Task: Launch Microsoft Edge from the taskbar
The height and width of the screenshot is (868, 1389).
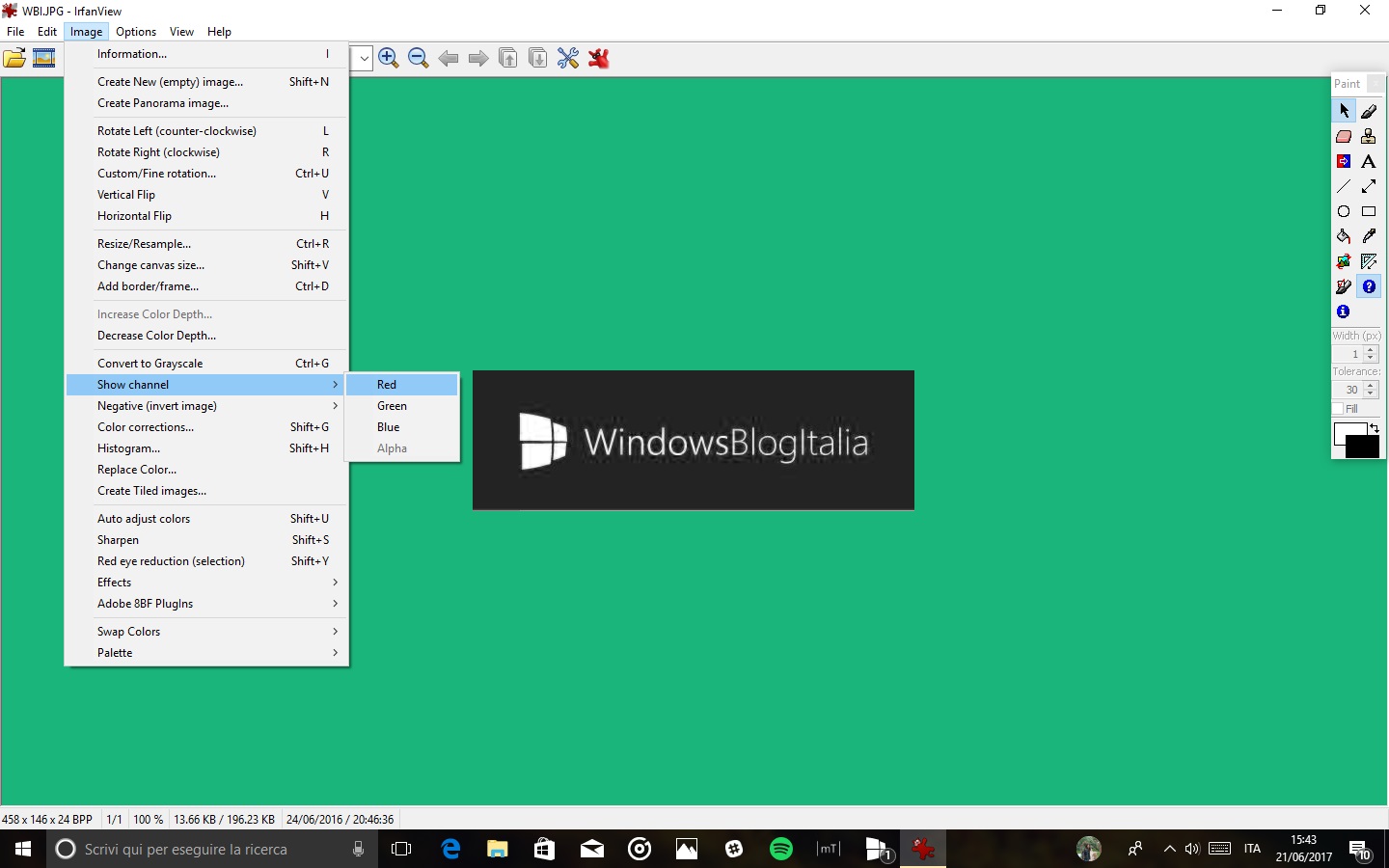Action: (450, 849)
